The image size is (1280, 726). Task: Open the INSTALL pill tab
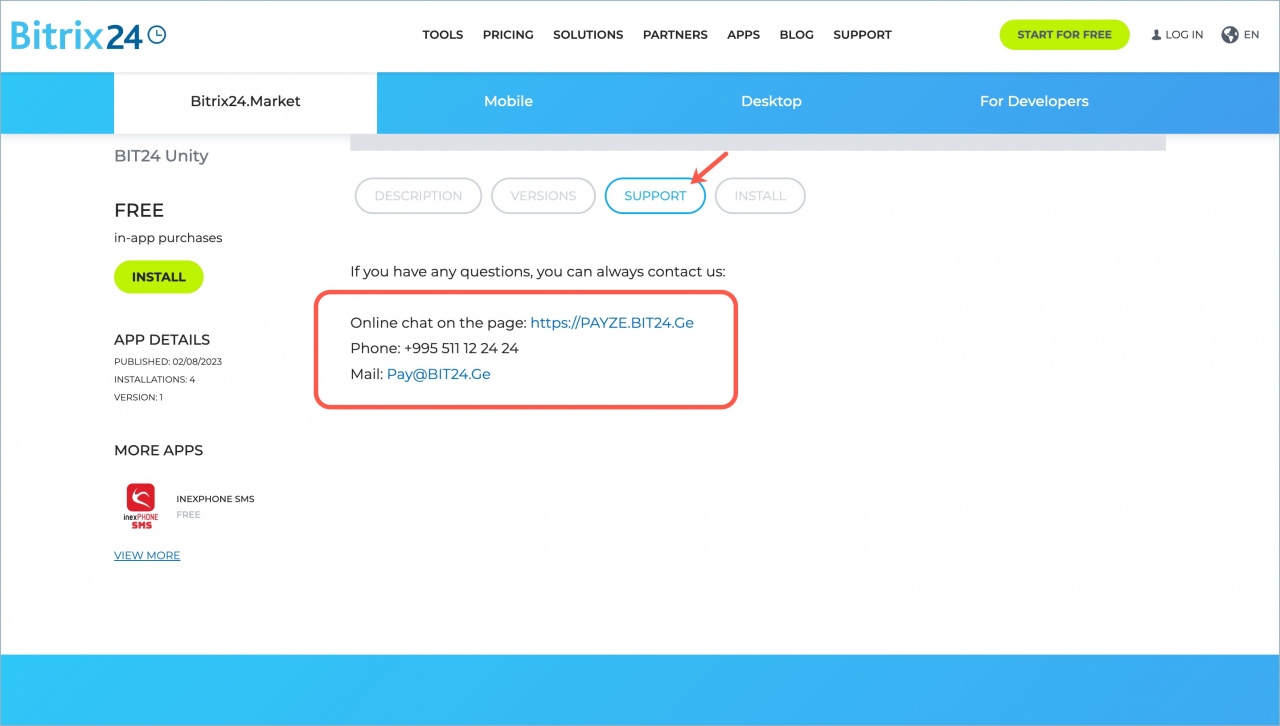[x=760, y=196]
